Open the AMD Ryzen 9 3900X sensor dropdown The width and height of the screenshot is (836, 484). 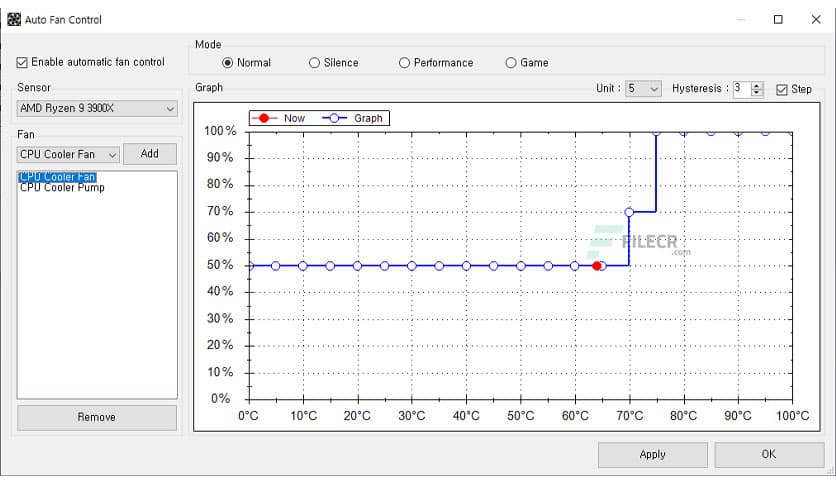coord(97,108)
